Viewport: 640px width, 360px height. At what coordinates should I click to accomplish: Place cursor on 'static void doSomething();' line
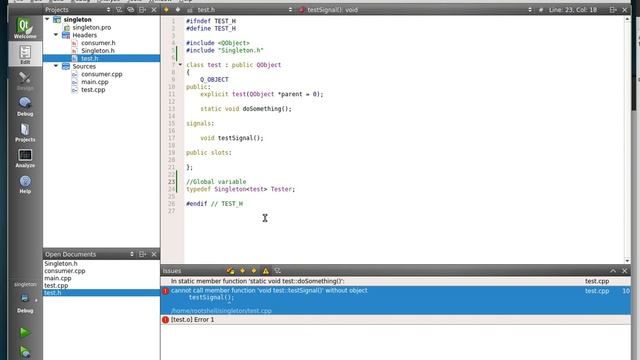tap(246, 109)
